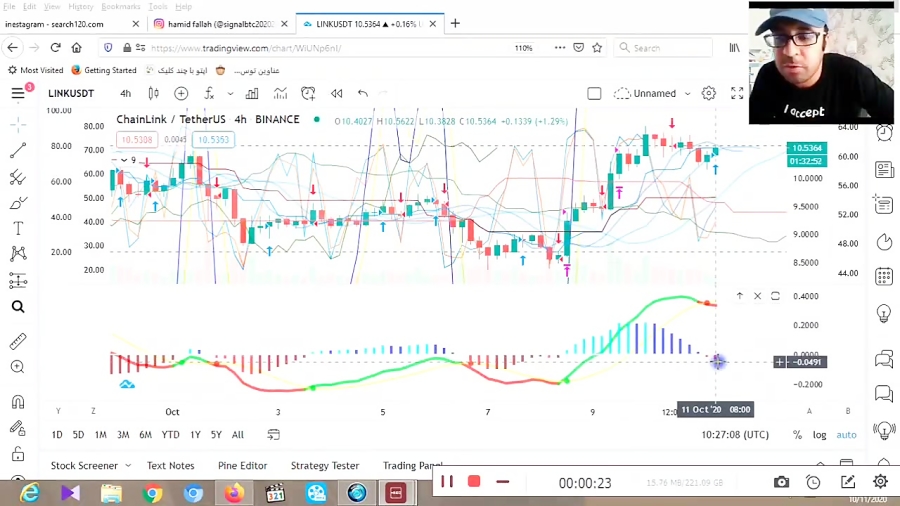
Task: Open Chrome from the taskbar
Action: pos(152,493)
